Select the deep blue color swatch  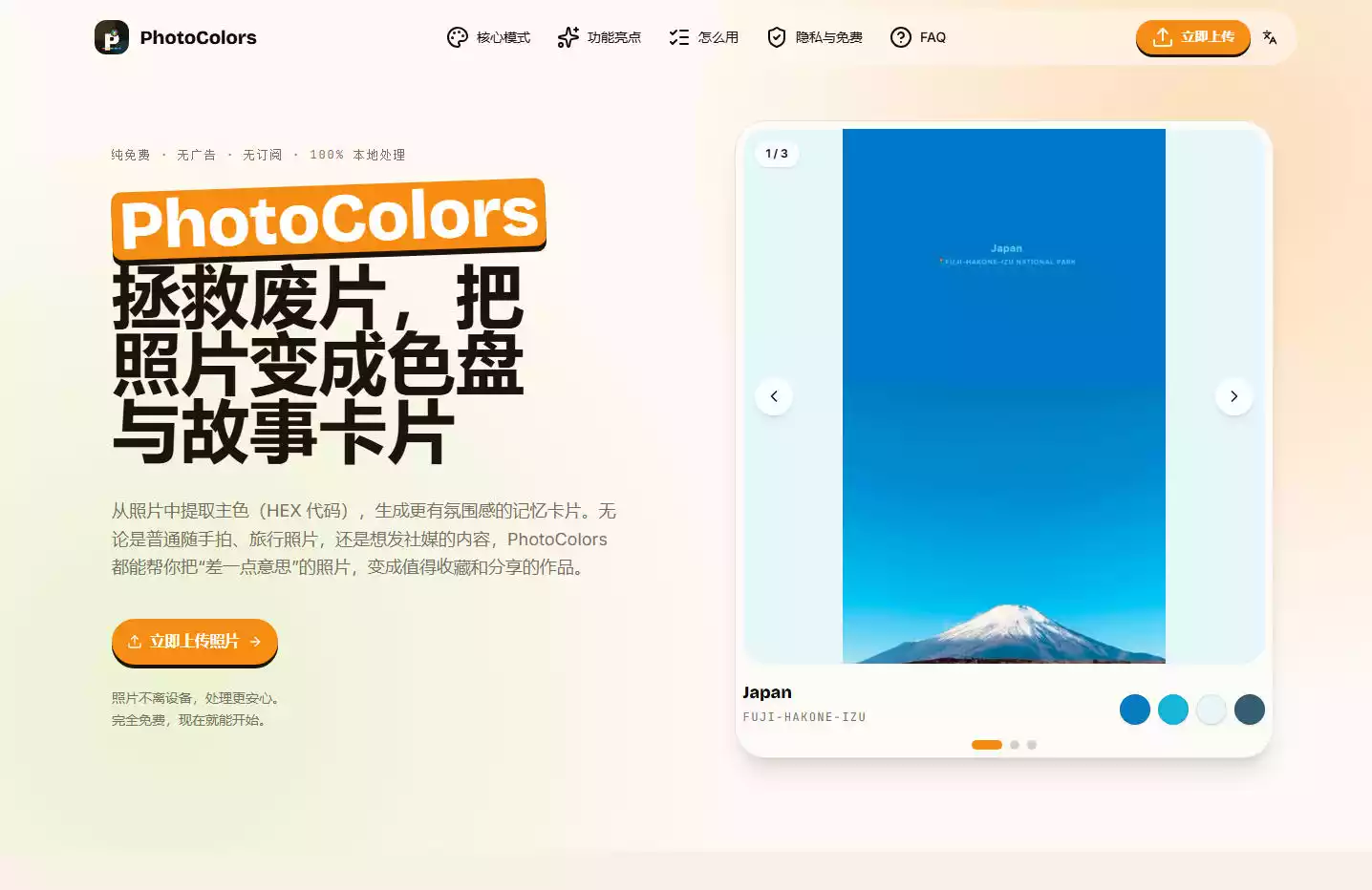click(1135, 710)
